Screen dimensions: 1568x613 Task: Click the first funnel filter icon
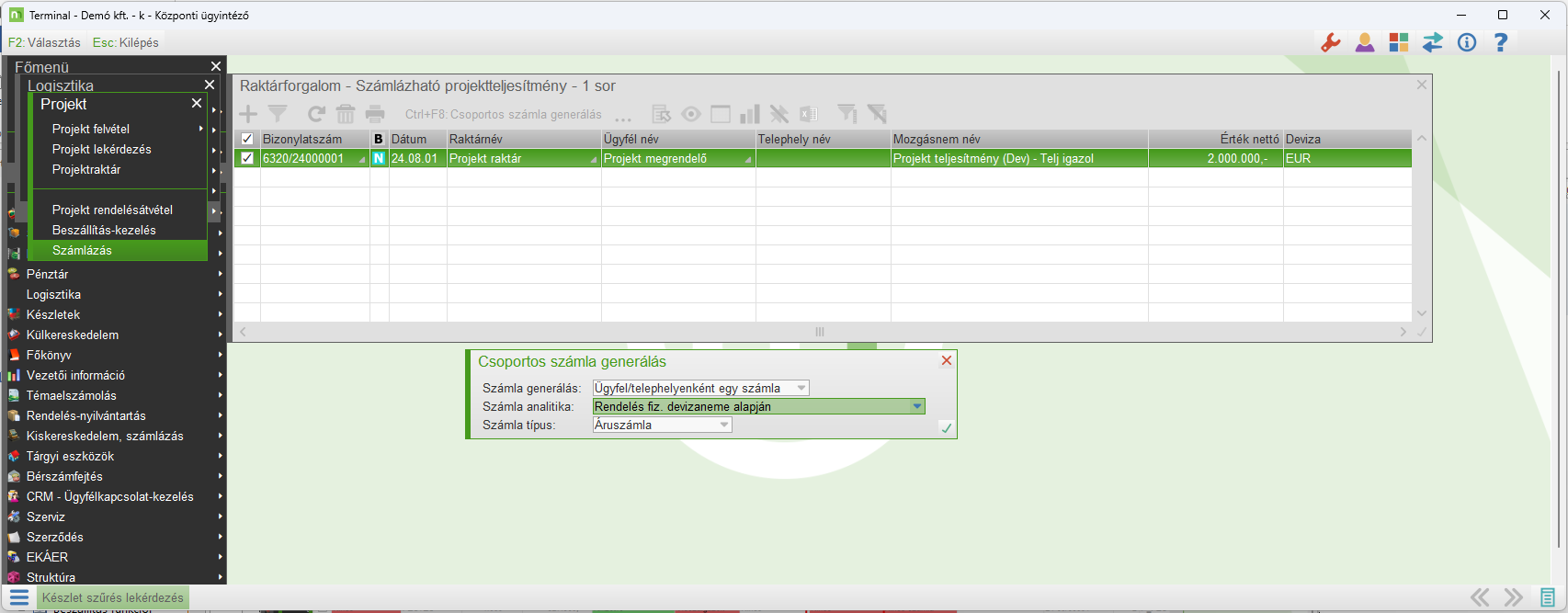(x=278, y=114)
